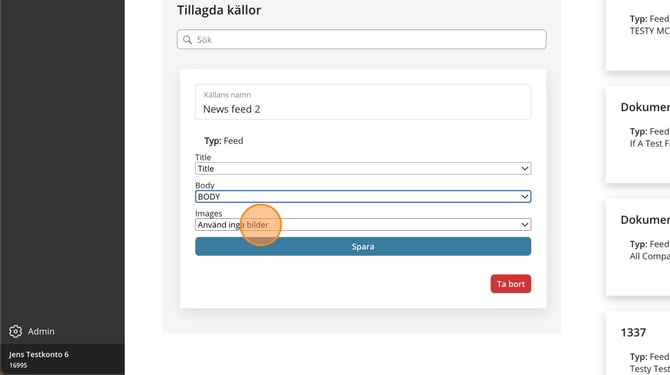Click the red Ta bort button
Viewport: 670px width, 375px height.
[511, 284]
